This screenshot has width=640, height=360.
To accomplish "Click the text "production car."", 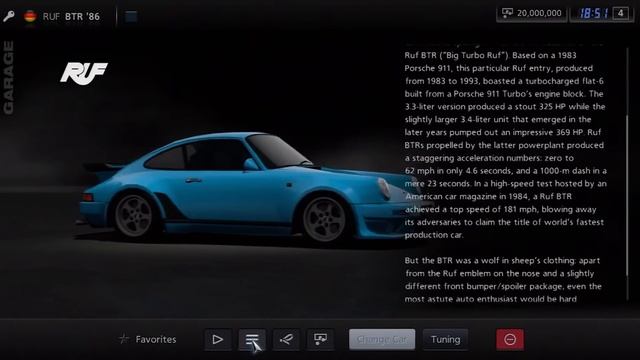I will coord(434,235).
